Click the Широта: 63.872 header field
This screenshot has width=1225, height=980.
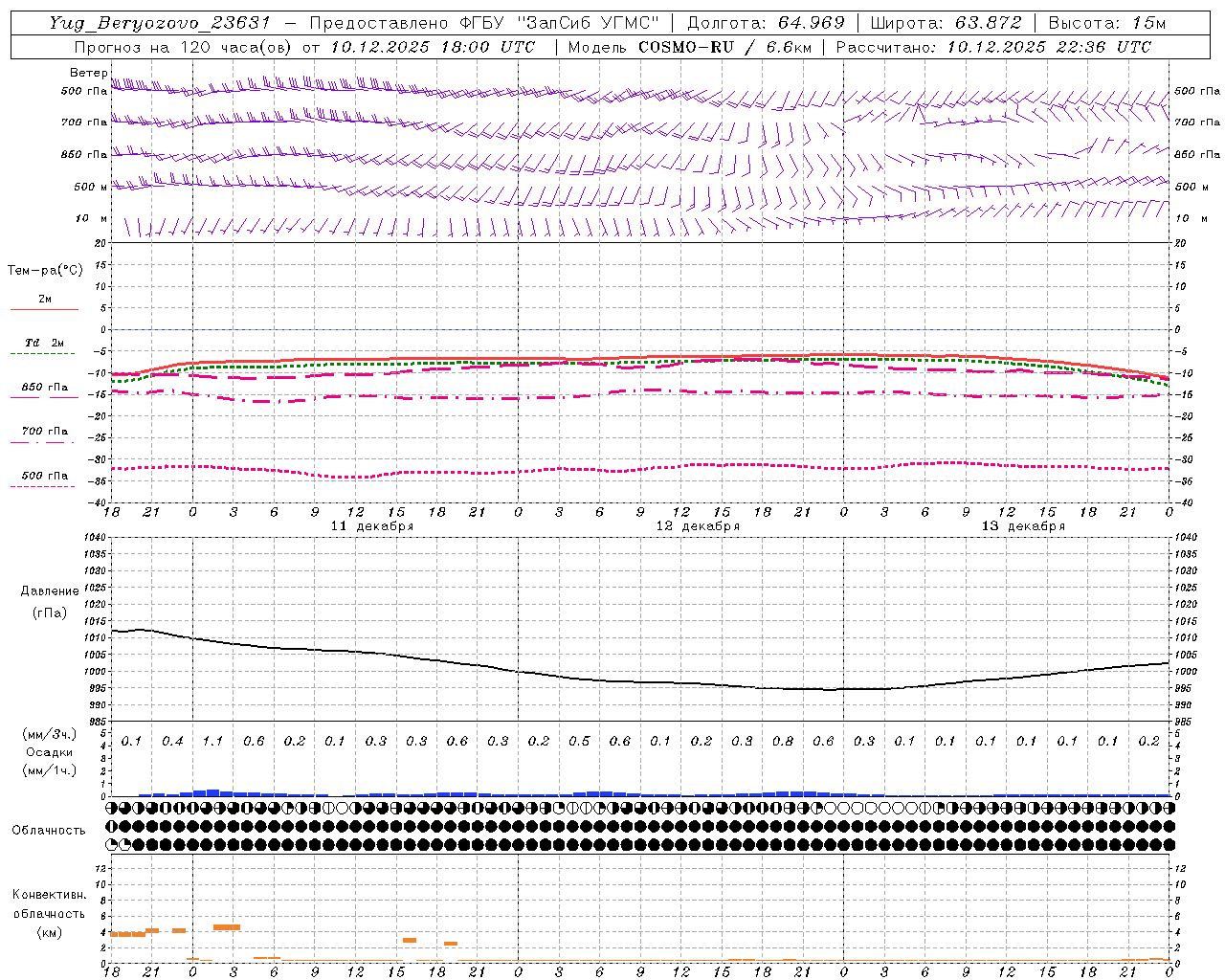pyautogui.click(x=947, y=23)
